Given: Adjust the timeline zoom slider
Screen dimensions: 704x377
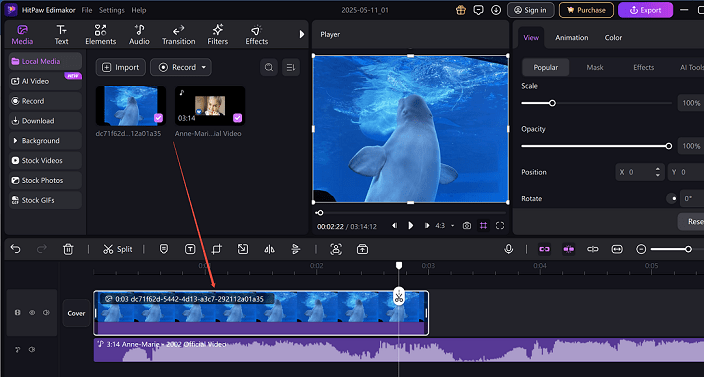Looking at the screenshot, I should pos(687,249).
